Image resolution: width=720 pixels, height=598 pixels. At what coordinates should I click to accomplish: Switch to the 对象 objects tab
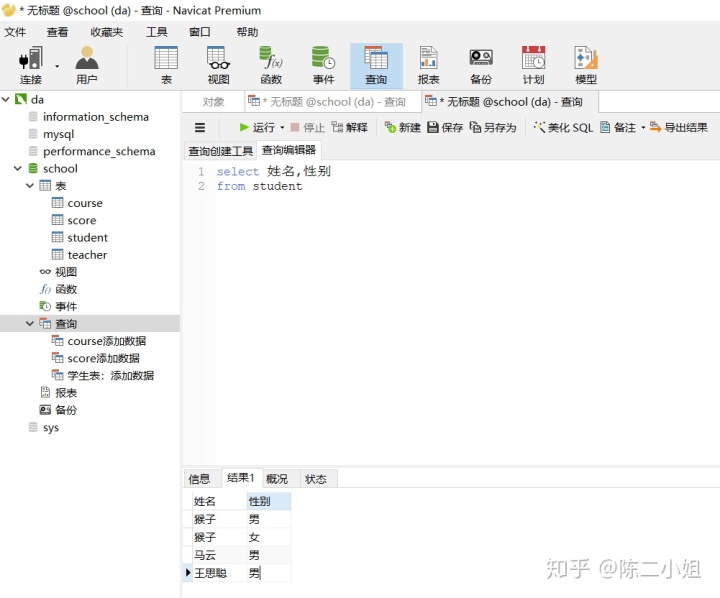tap(214, 102)
